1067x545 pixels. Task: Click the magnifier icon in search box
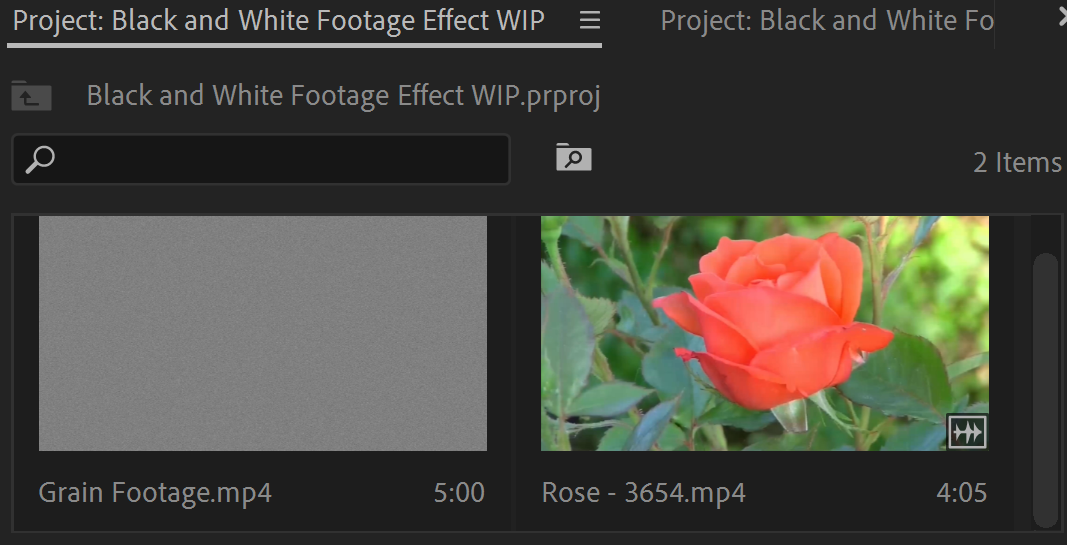point(39,160)
